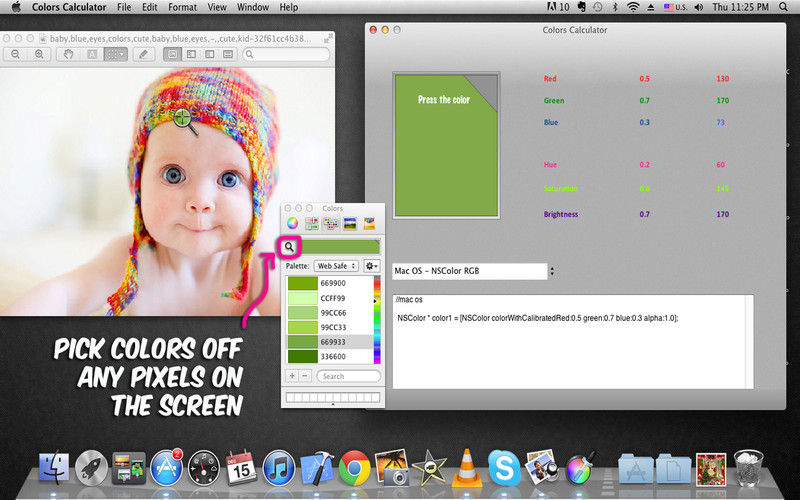Open the crayons color picker
Screen dimensions: 800x500
point(369,223)
